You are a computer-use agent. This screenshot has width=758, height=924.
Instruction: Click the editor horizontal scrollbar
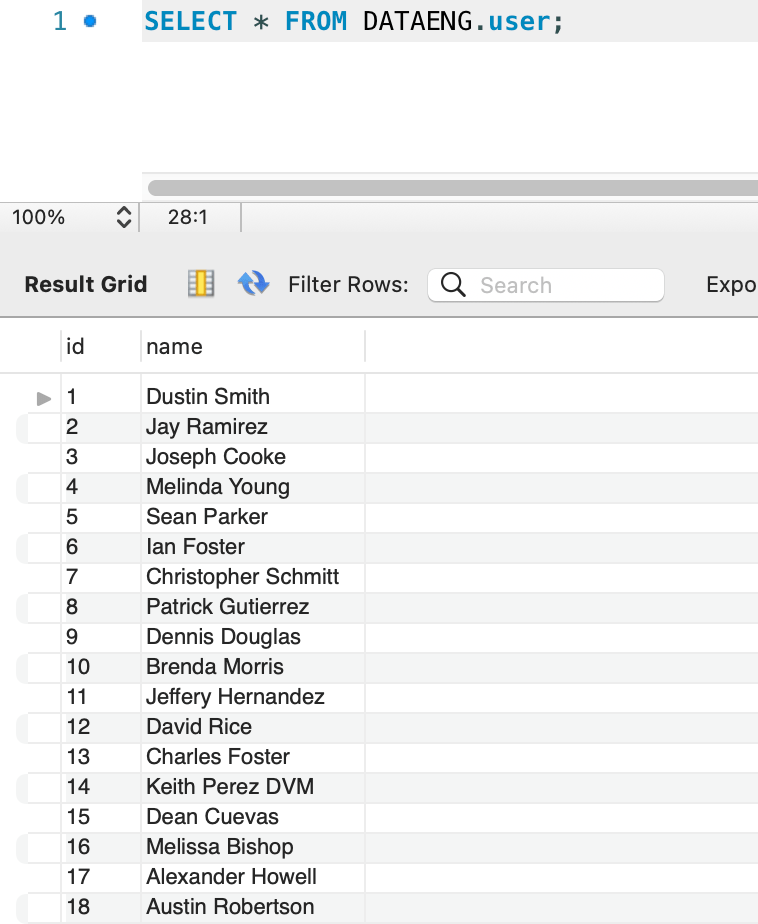tap(452, 188)
